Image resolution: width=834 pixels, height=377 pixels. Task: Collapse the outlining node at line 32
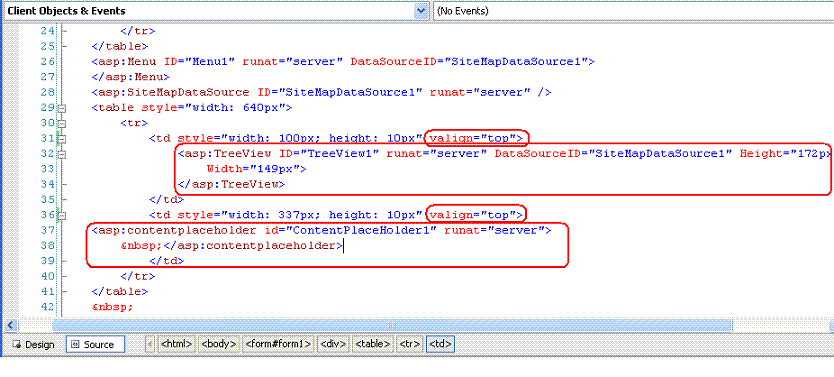click(x=62, y=154)
